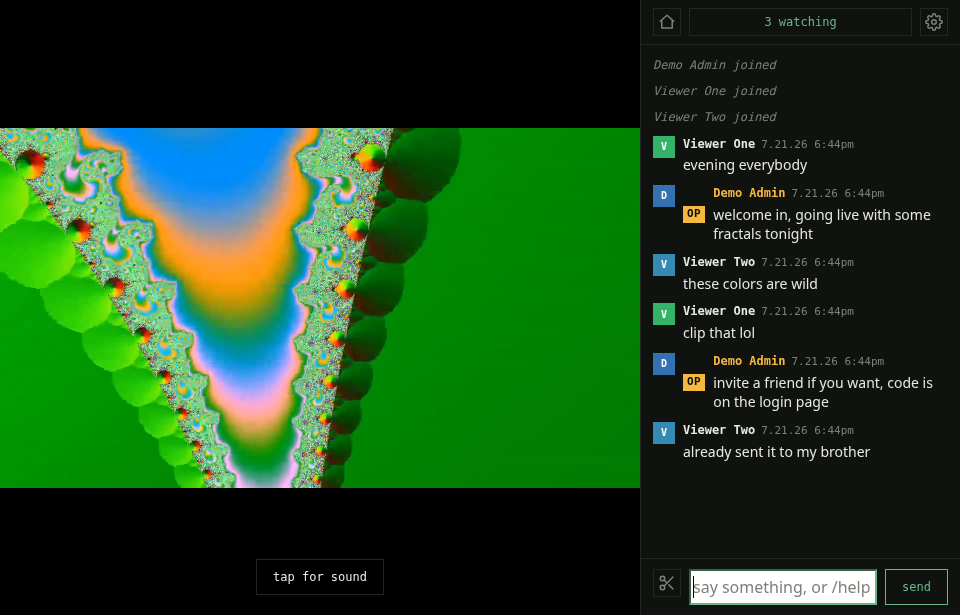Click Viewer One name above 'evening everybody'

719,144
